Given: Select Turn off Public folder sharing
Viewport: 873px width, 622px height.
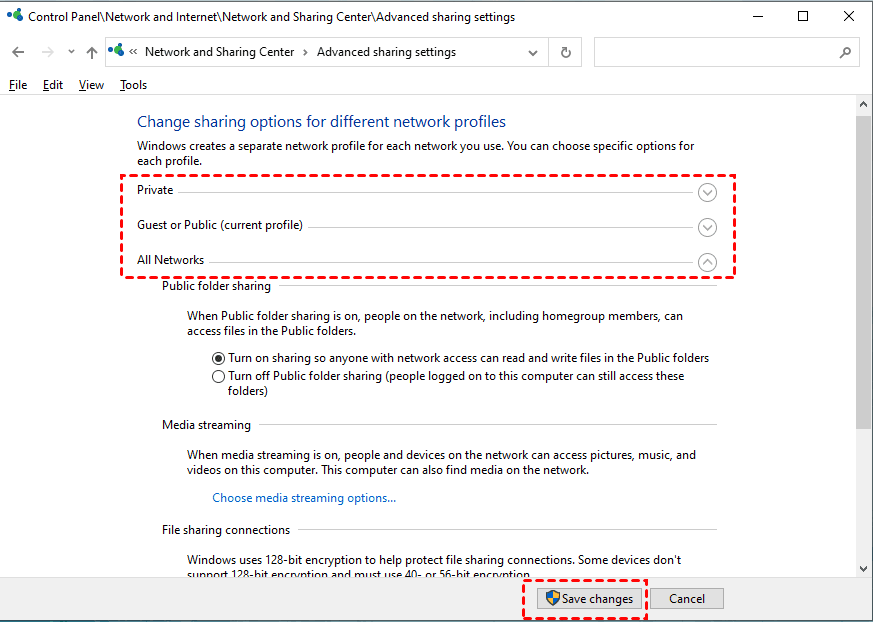Looking at the screenshot, I should coord(219,377).
